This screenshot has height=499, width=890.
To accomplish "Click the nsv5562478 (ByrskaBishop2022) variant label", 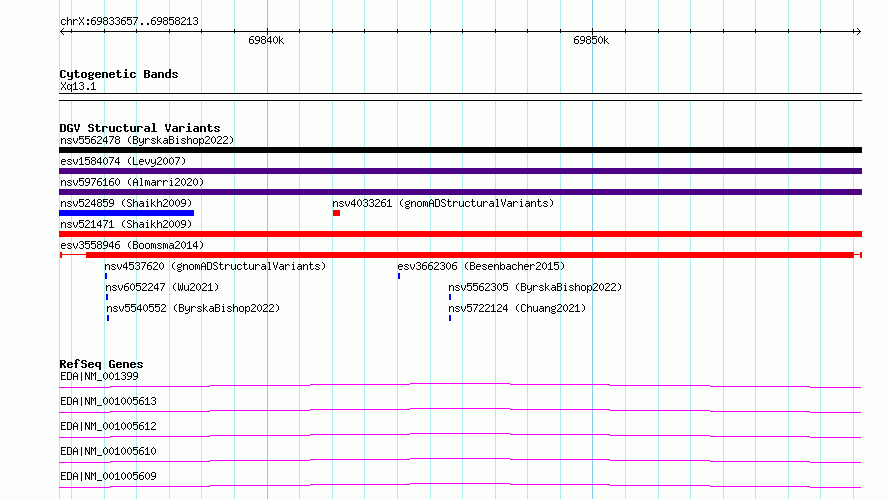I will (147, 140).
